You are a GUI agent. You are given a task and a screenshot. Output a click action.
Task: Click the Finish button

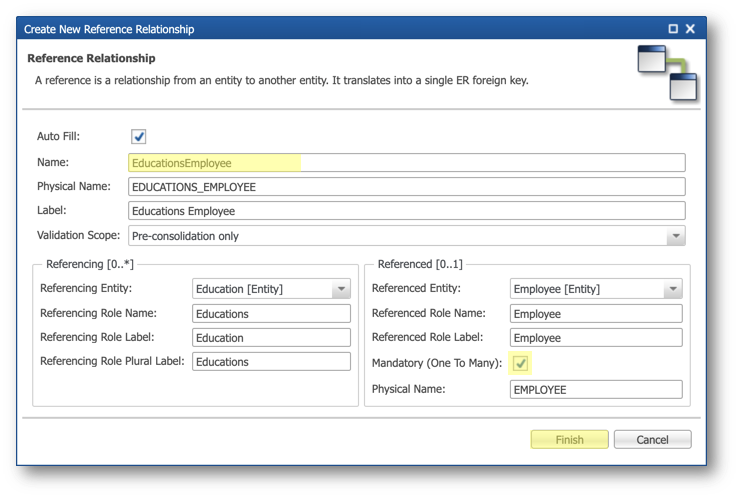pos(570,440)
